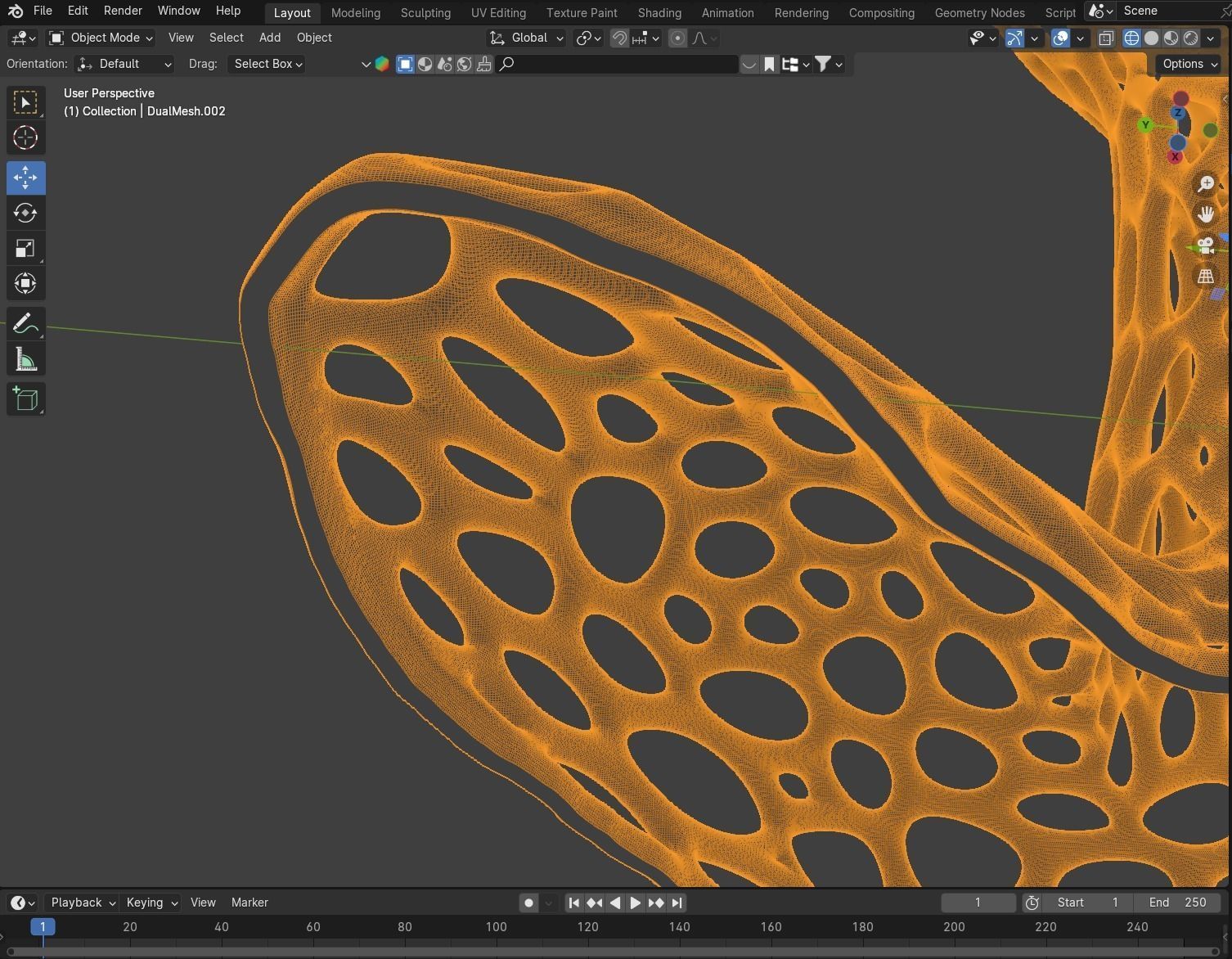This screenshot has width=1232, height=959.
Task: Click the Start frame field
Action: click(1088, 903)
